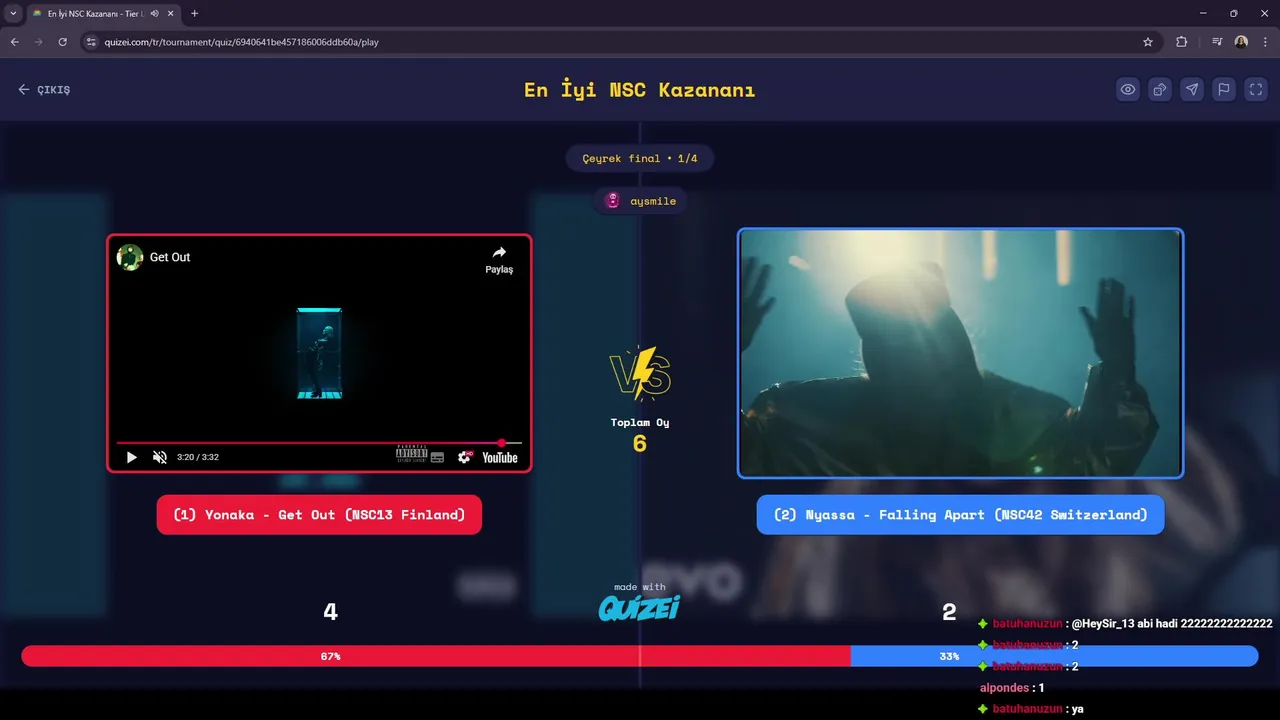Mute the tab using its audio icon
The image size is (1280, 720).
click(x=153, y=14)
